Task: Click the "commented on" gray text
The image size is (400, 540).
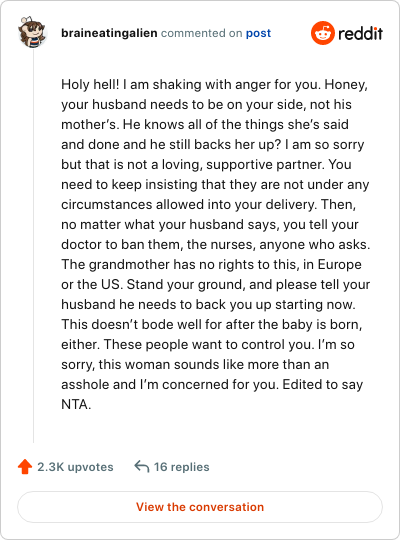Action: tap(202, 33)
